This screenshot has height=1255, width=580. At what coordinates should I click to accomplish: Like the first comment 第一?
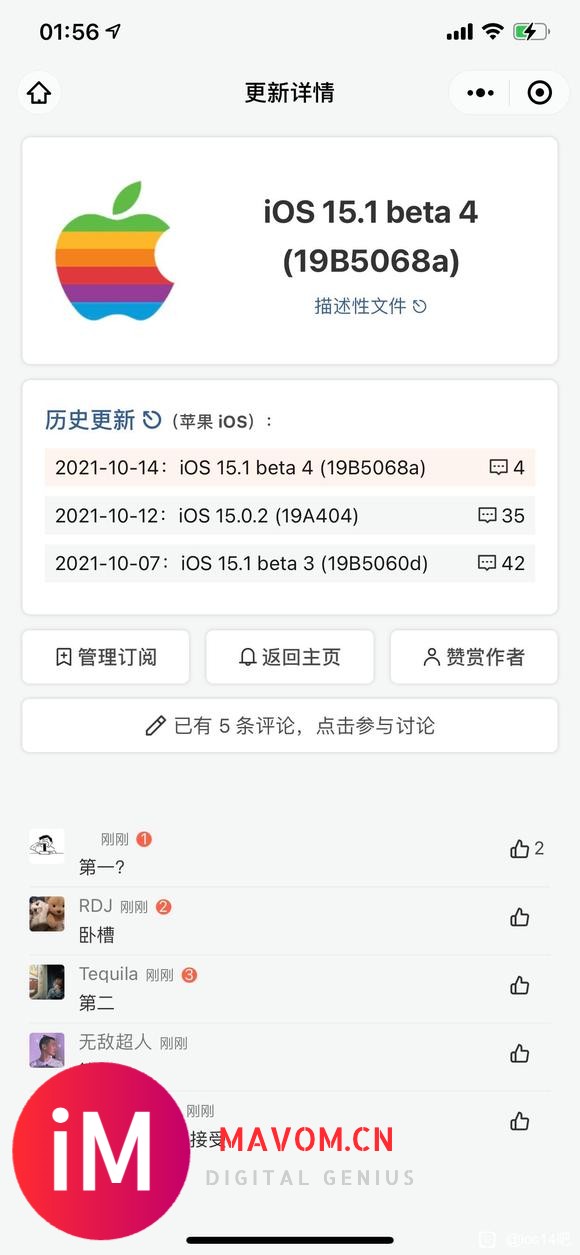[x=520, y=849]
